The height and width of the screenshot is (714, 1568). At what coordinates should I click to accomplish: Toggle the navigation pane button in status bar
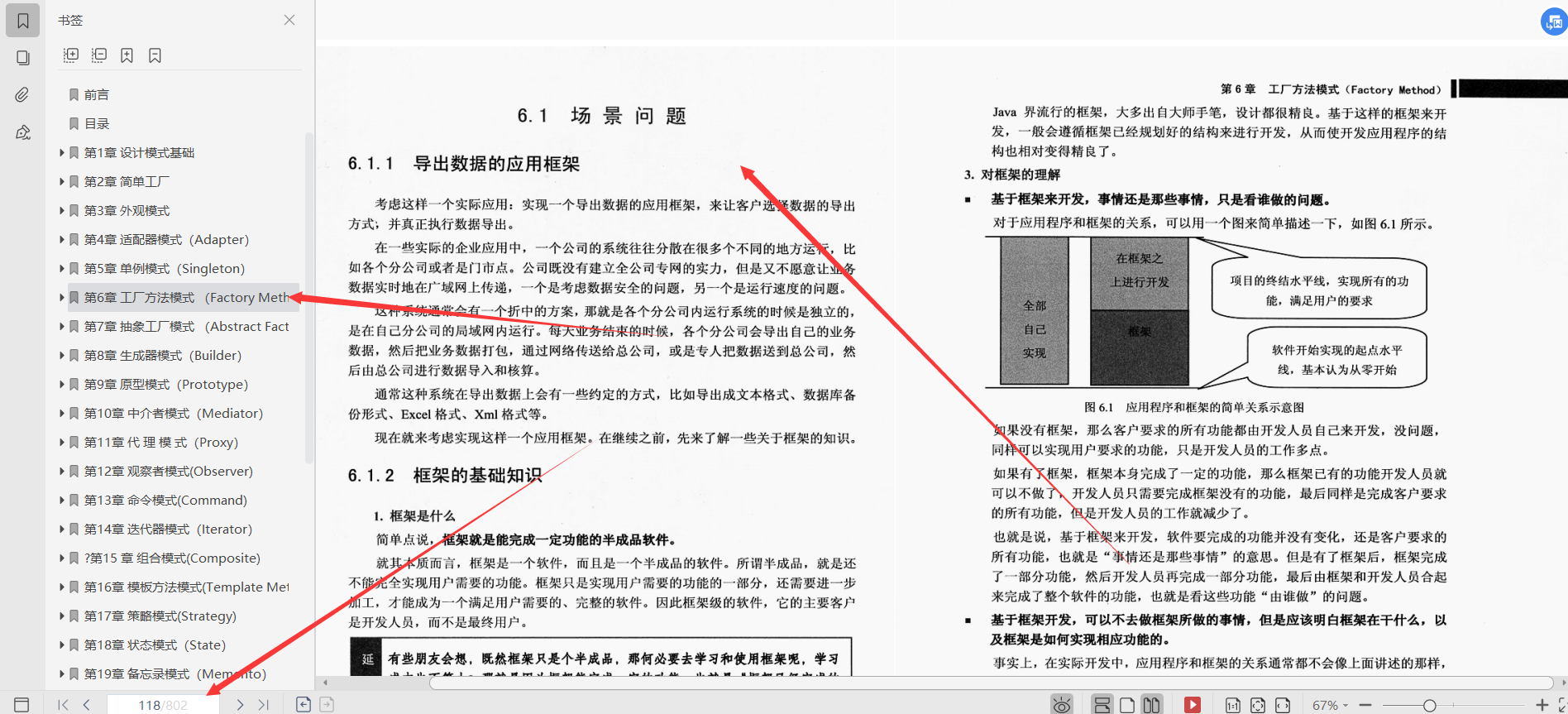pyautogui.click(x=22, y=705)
